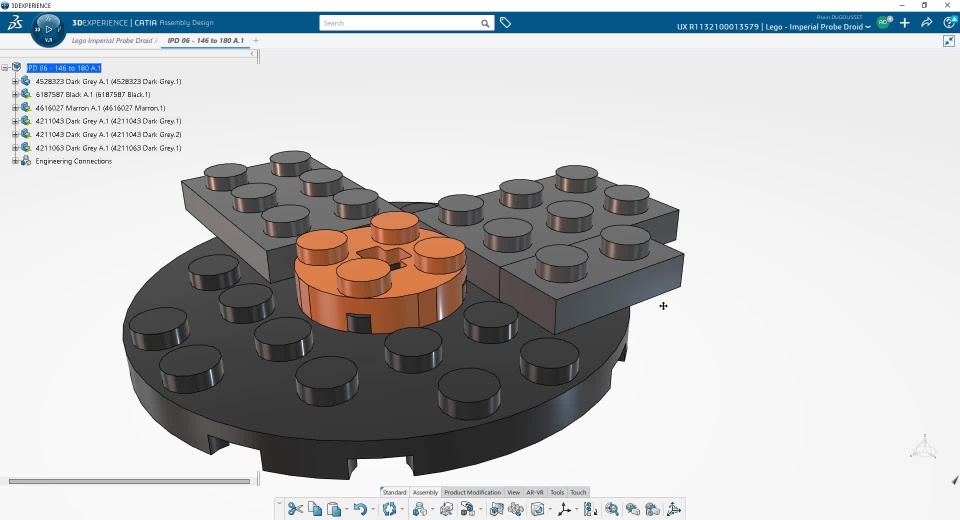Click the Undo arrow icon
This screenshot has width=960, height=520.
click(360, 509)
